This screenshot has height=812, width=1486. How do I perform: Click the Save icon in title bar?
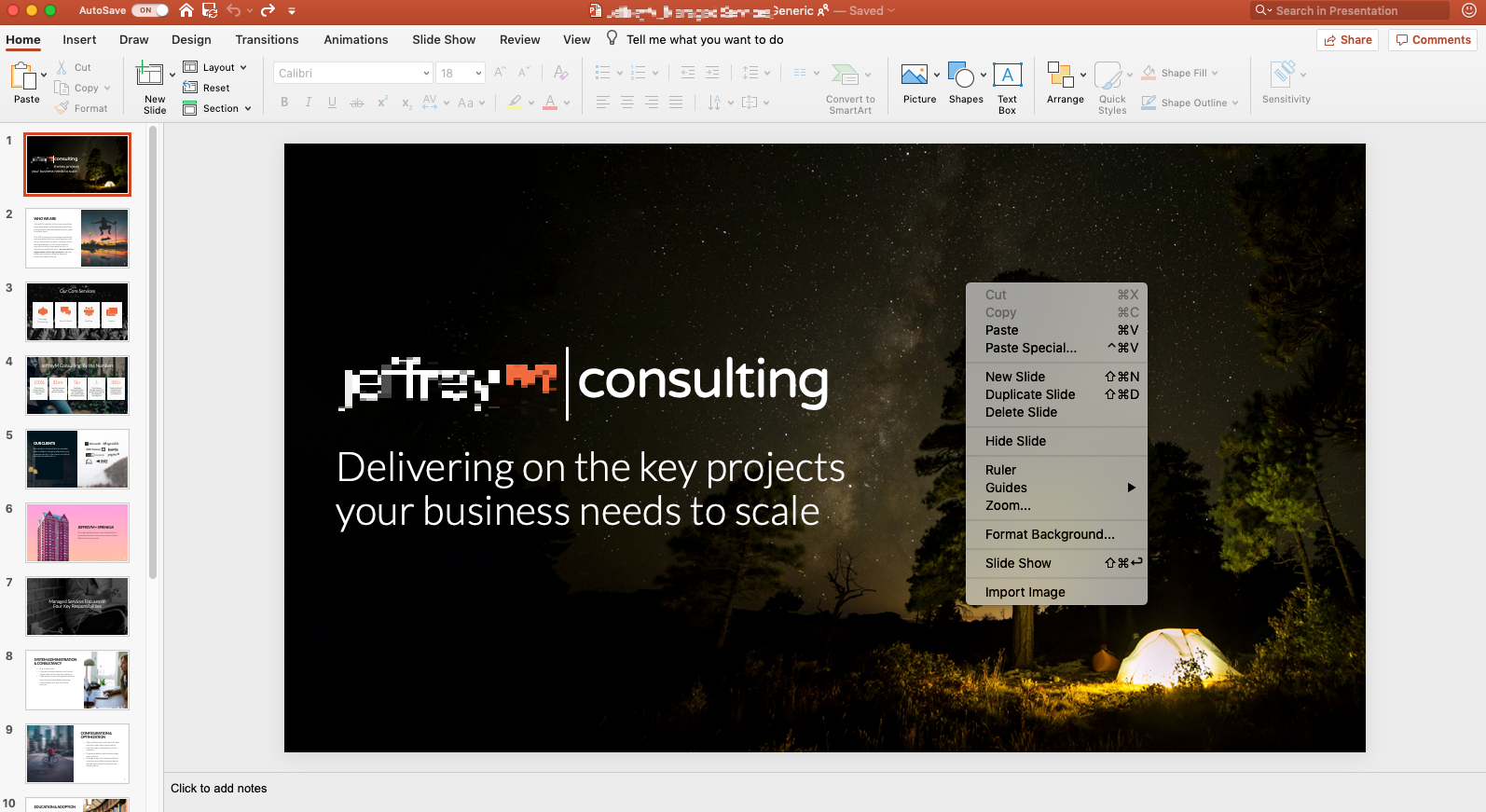210,10
